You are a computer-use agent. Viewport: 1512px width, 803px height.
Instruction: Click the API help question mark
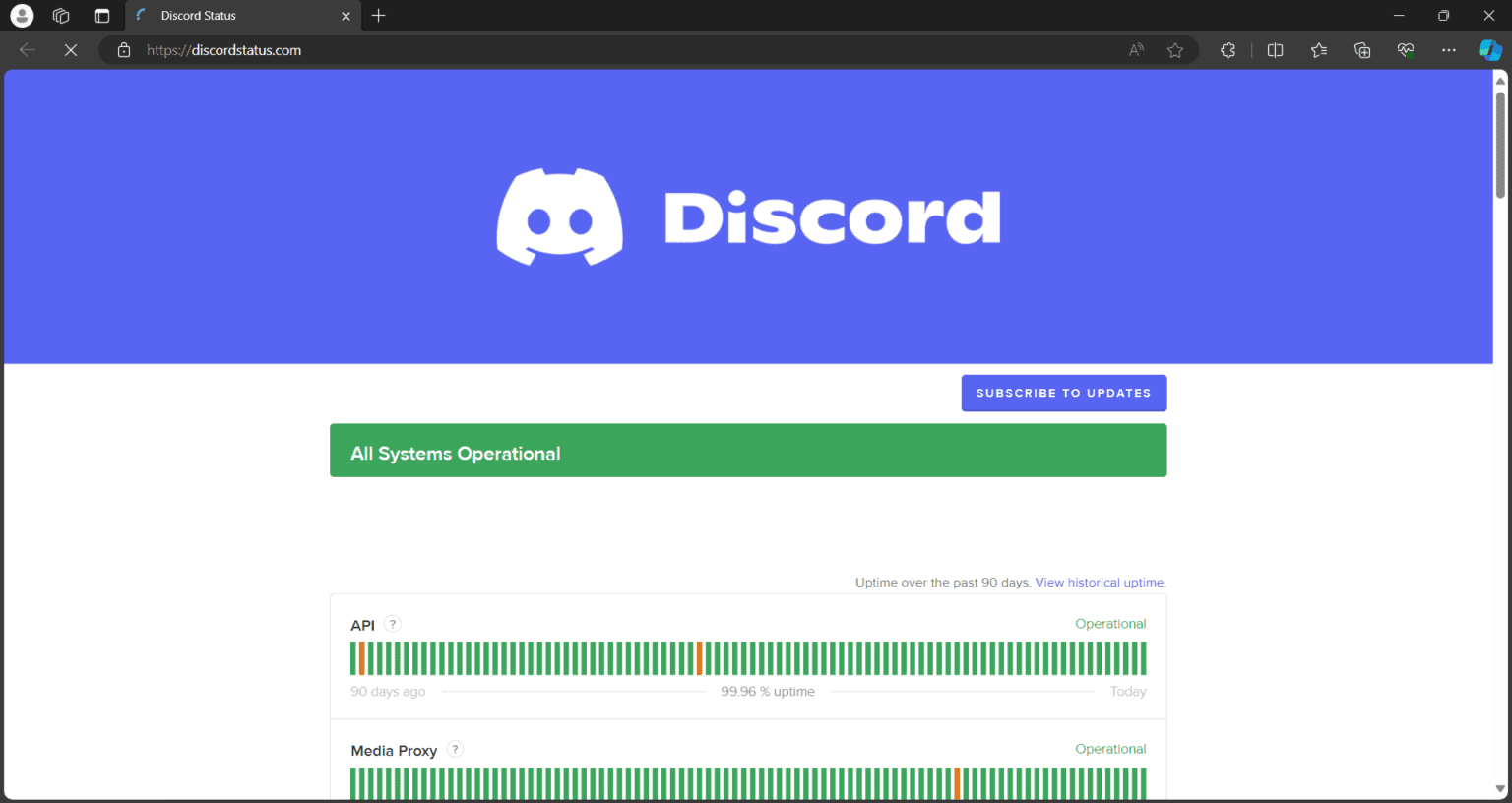coord(393,624)
